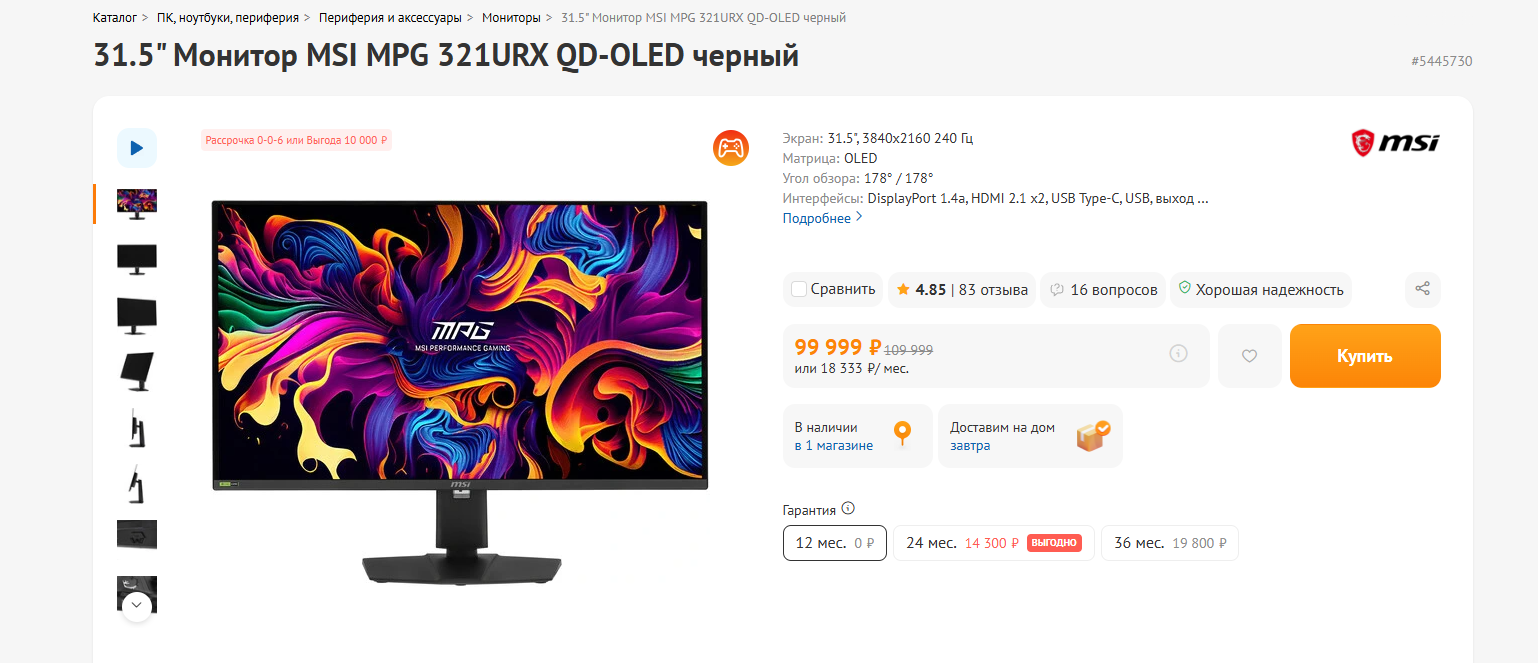Click the map pin store availability icon
The height and width of the screenshot is (663, 1538).
(x=902, y=434)
